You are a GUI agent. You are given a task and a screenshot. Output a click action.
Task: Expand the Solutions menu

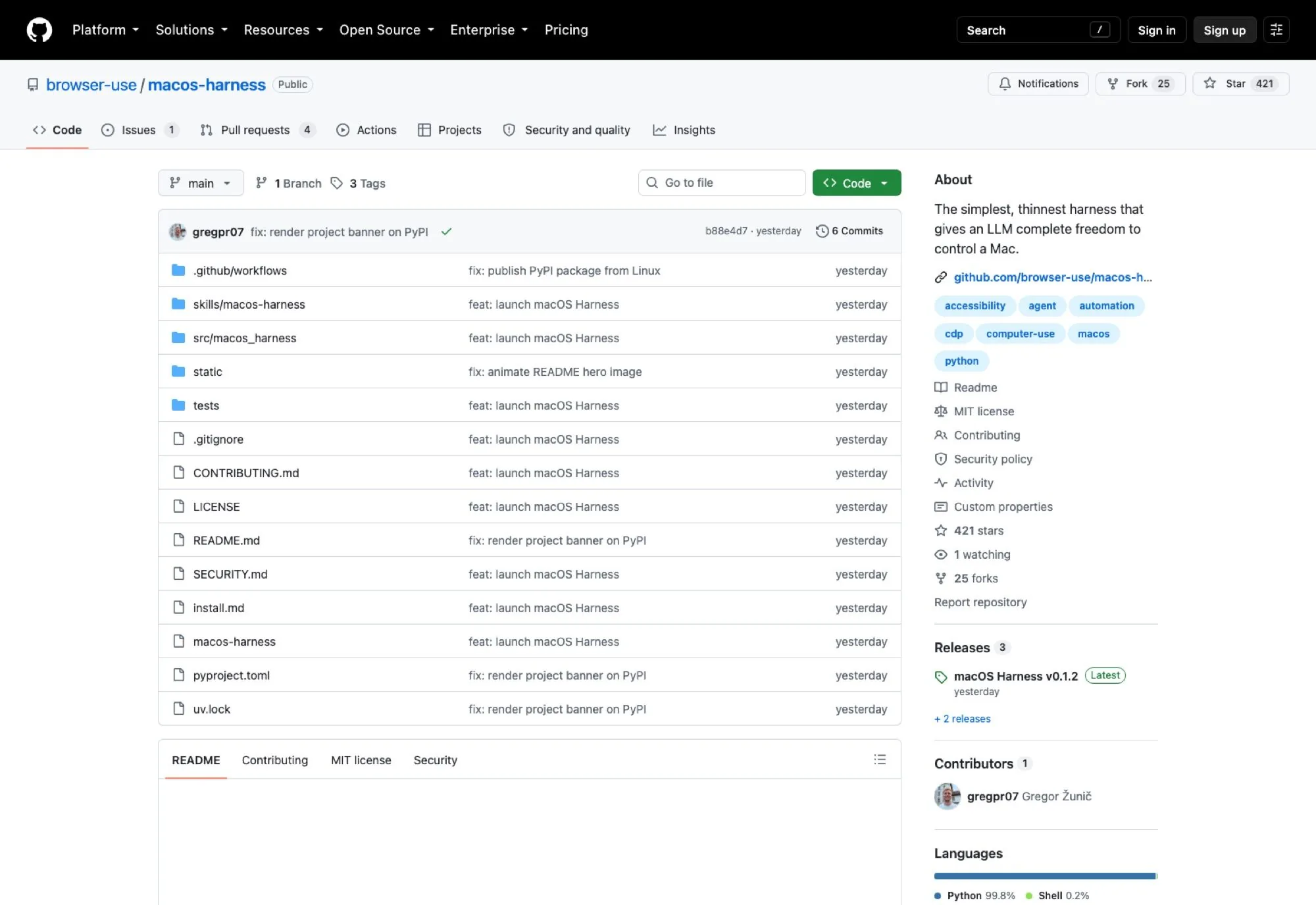[191, 30]
